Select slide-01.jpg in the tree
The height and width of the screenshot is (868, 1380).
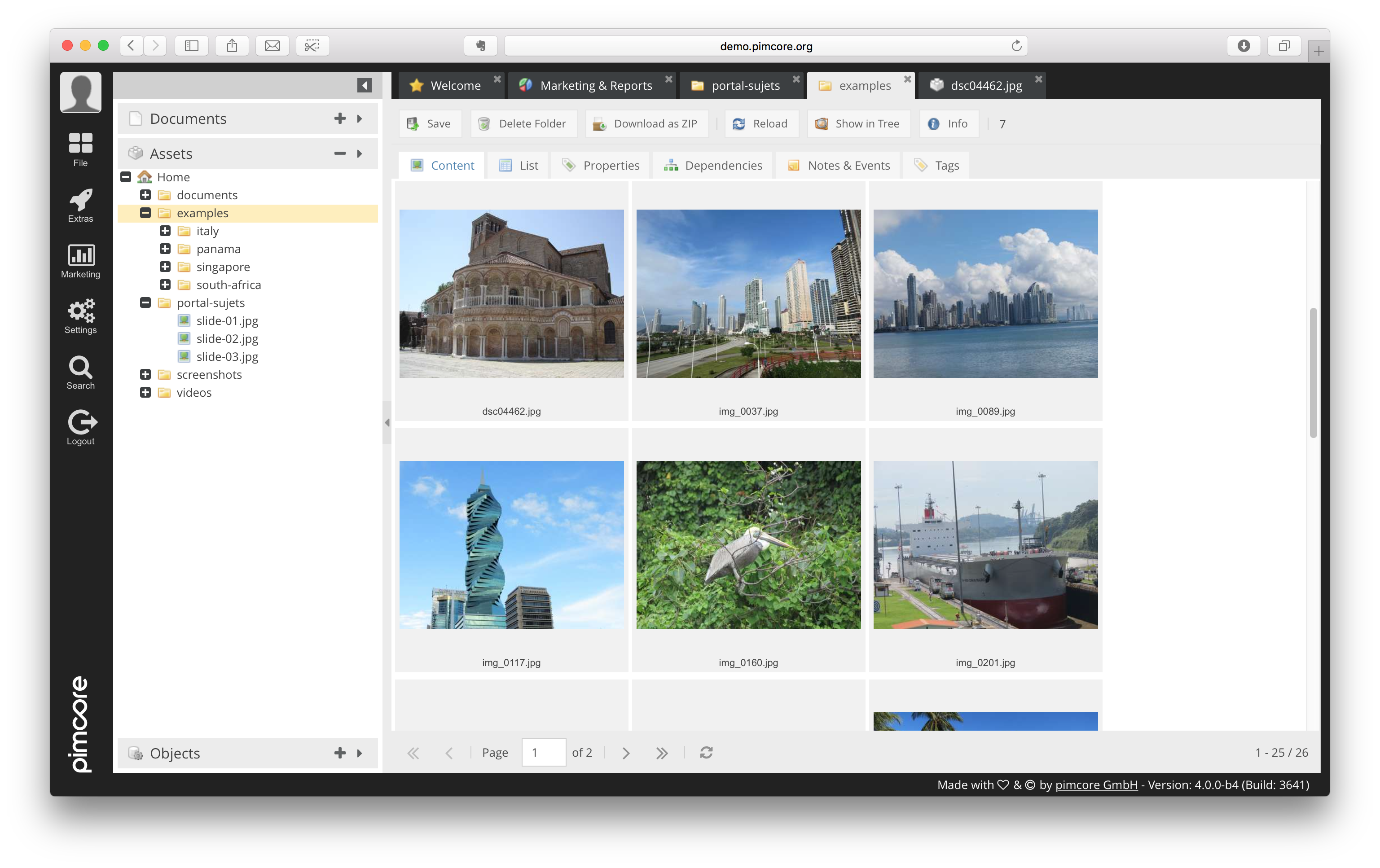tap(227, 321)
